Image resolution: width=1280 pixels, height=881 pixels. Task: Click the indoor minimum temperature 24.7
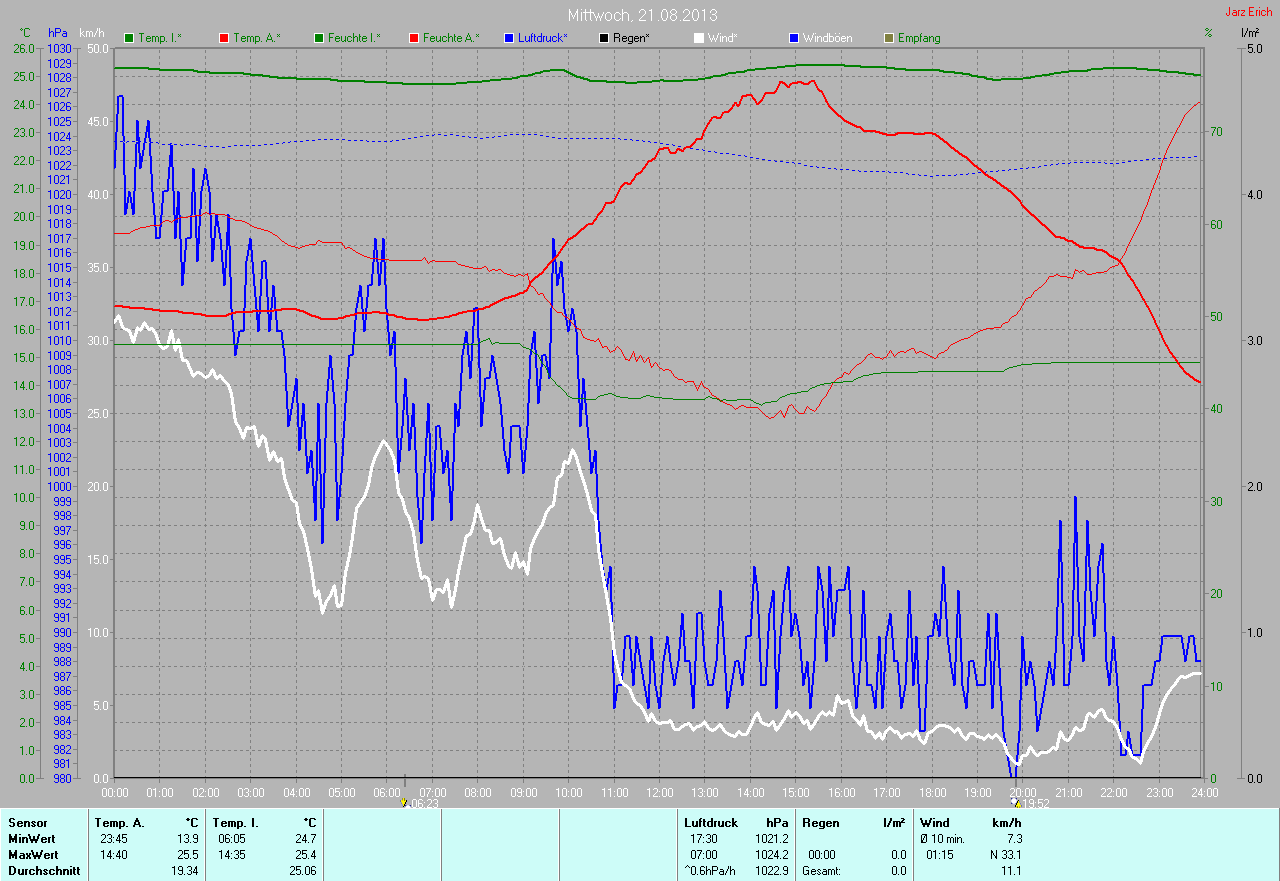pos(305,839)
